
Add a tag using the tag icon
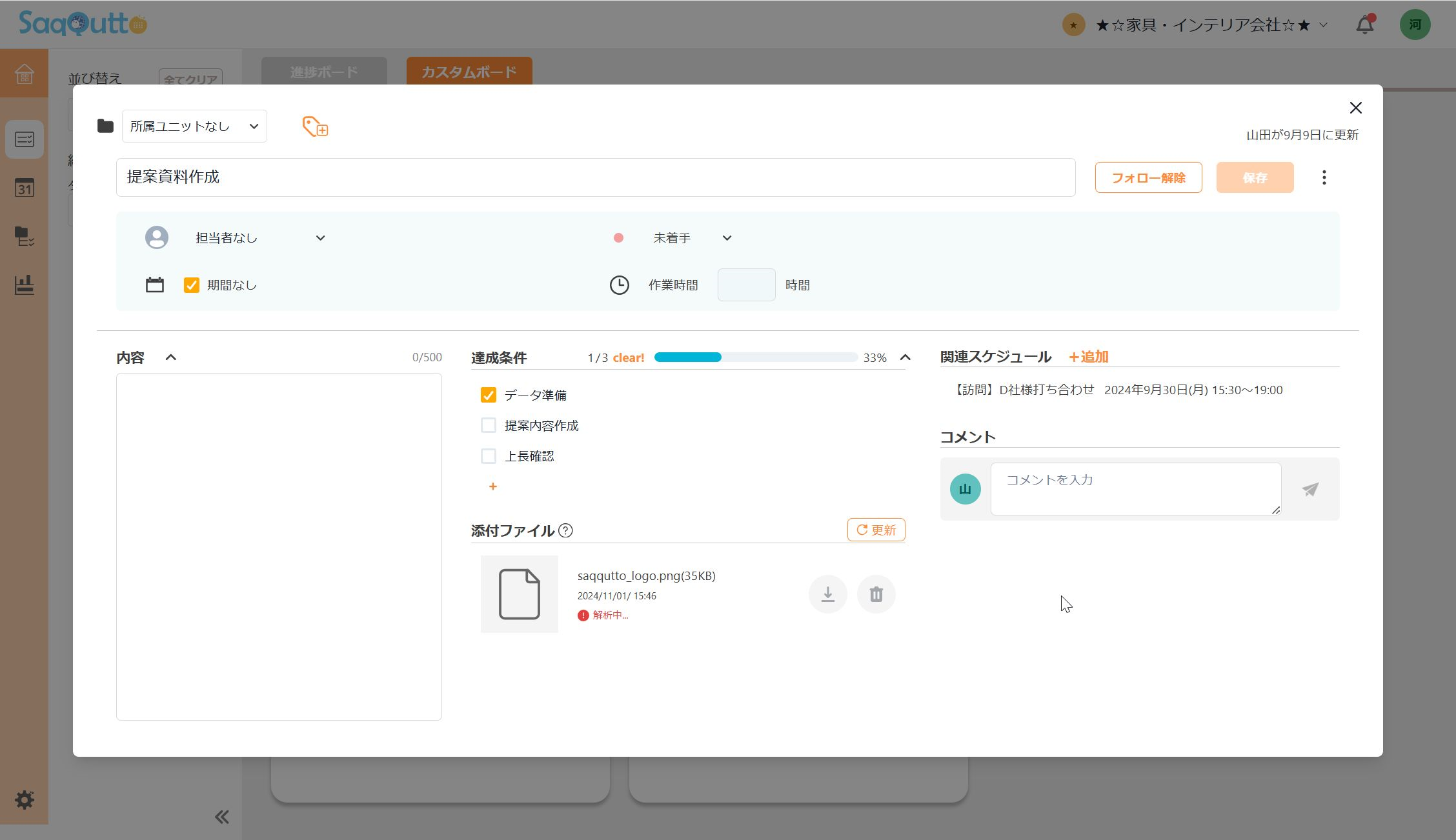point(314,127)
